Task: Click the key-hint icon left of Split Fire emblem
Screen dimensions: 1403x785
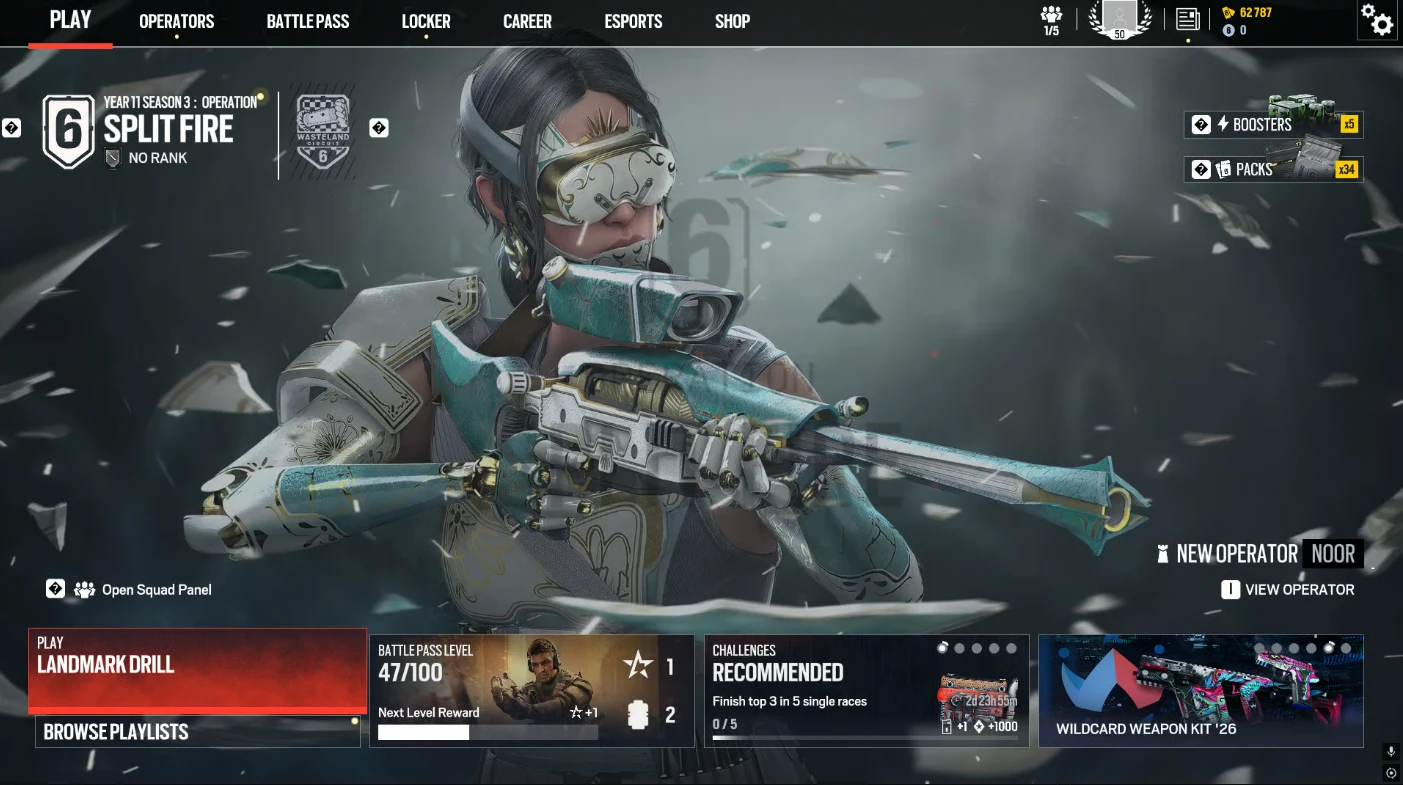Action: click(x=11, y=128)
